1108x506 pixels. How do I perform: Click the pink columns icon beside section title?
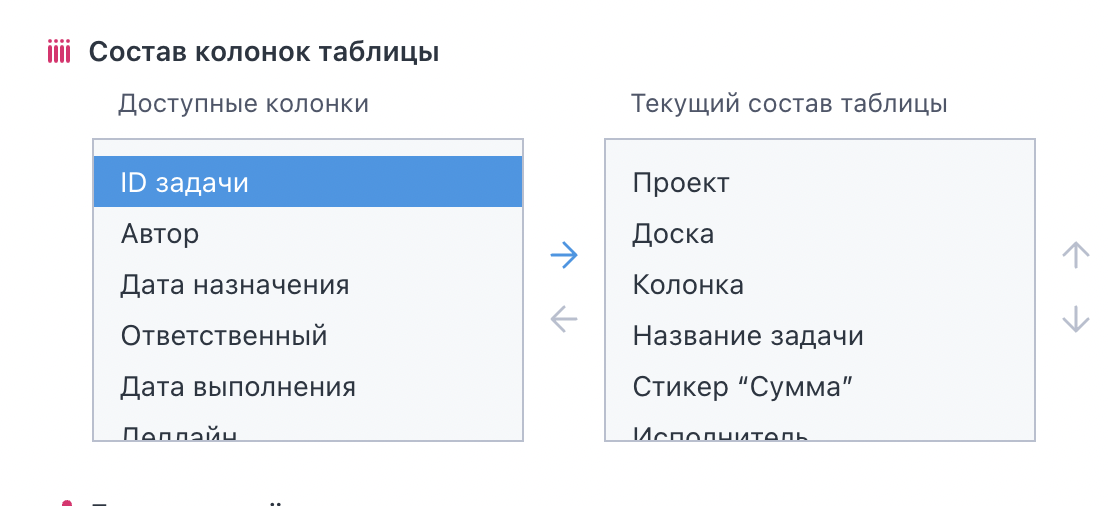(59, 53)
